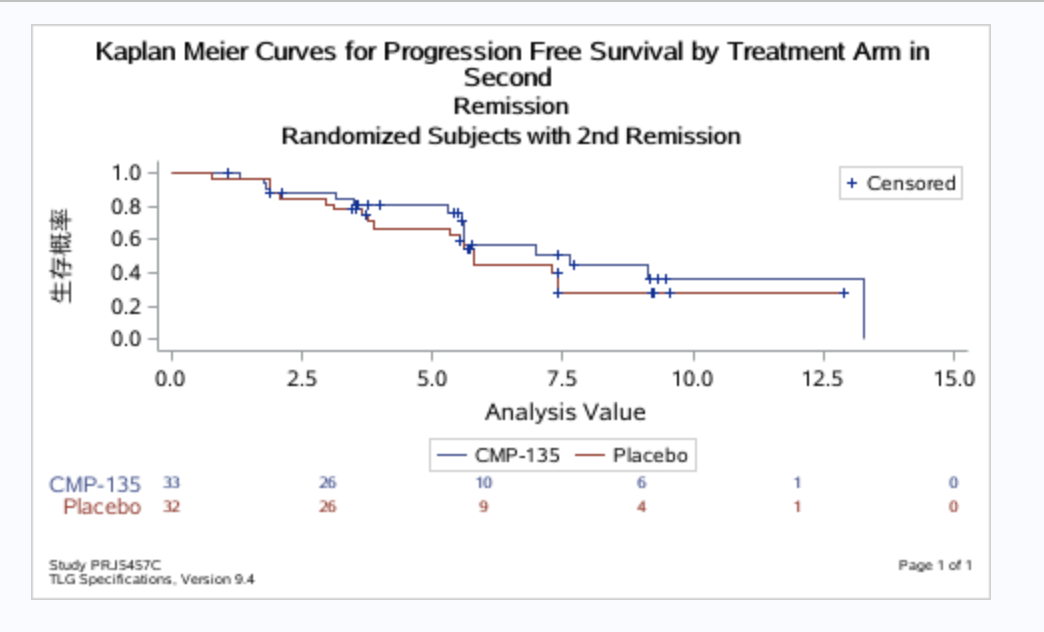Click the first censored marker near the top of the CMP-135 curve
This screenshot has width=1044, height=632.
pos(228,173)
